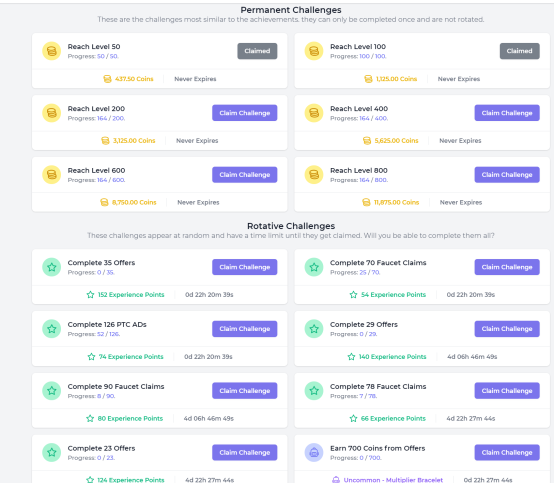Click the Progress 25 / 70 text
This screenshot has height=483, width=554.
355,272
